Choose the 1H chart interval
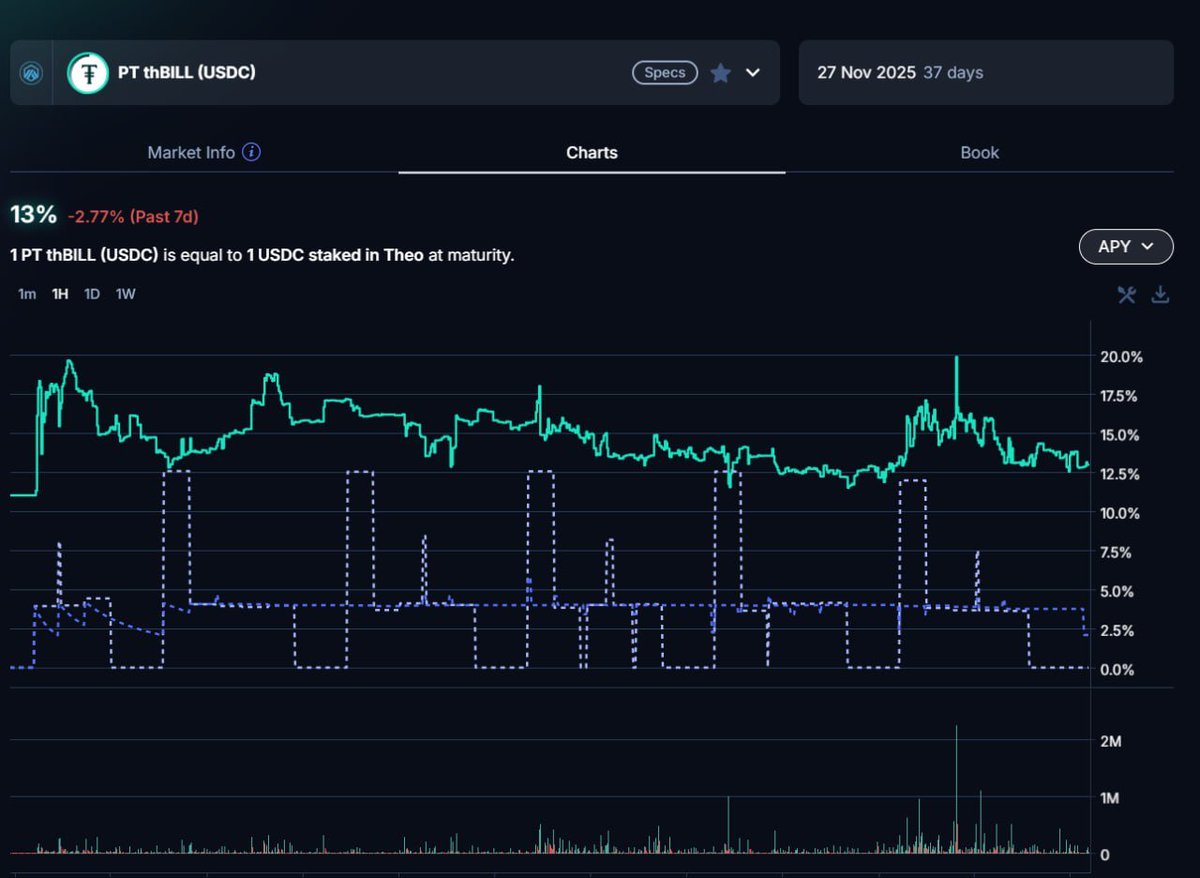 [60, 295]
